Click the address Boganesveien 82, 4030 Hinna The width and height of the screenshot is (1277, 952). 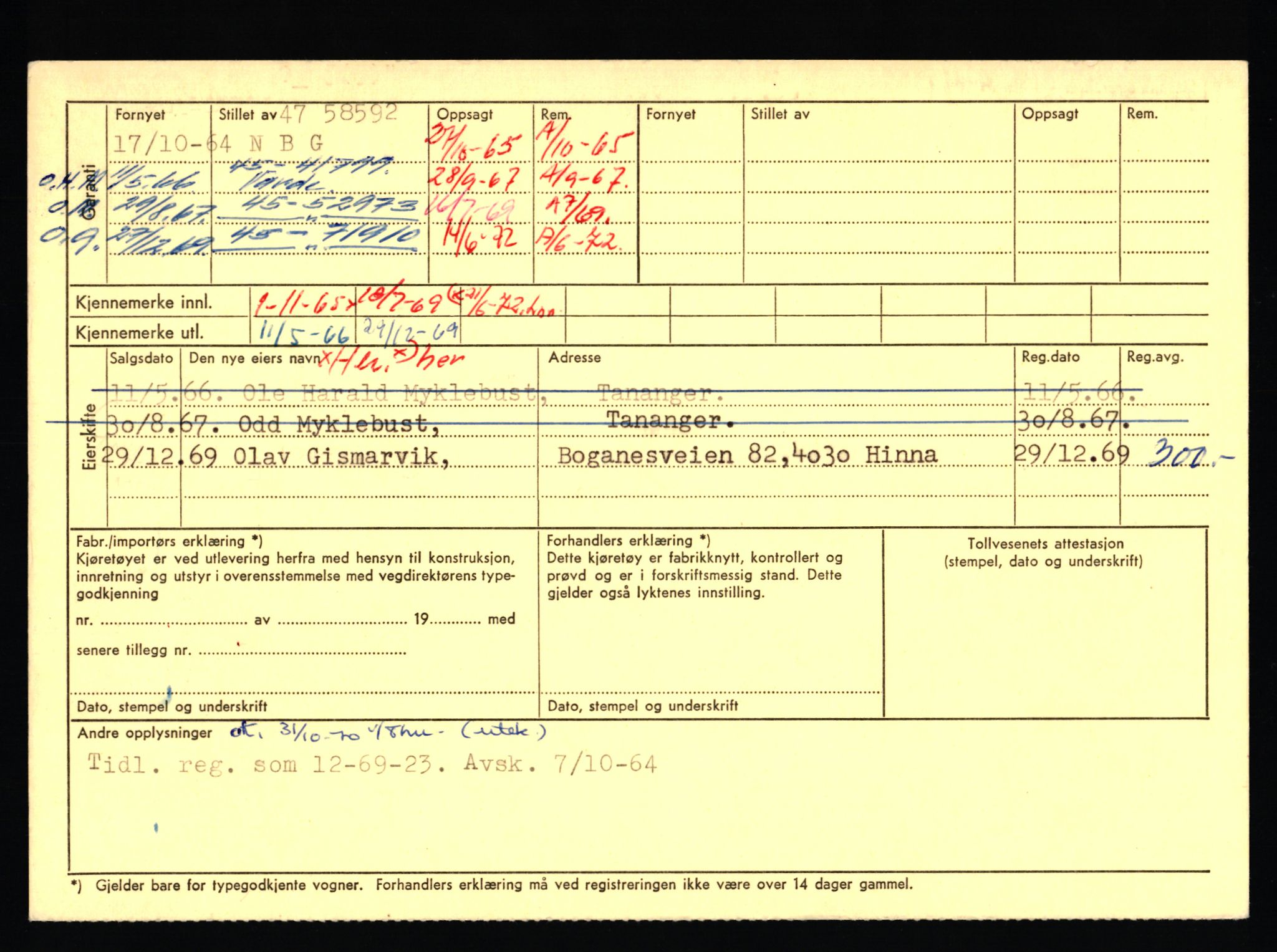pyautogui.click(x=747, y=455)
